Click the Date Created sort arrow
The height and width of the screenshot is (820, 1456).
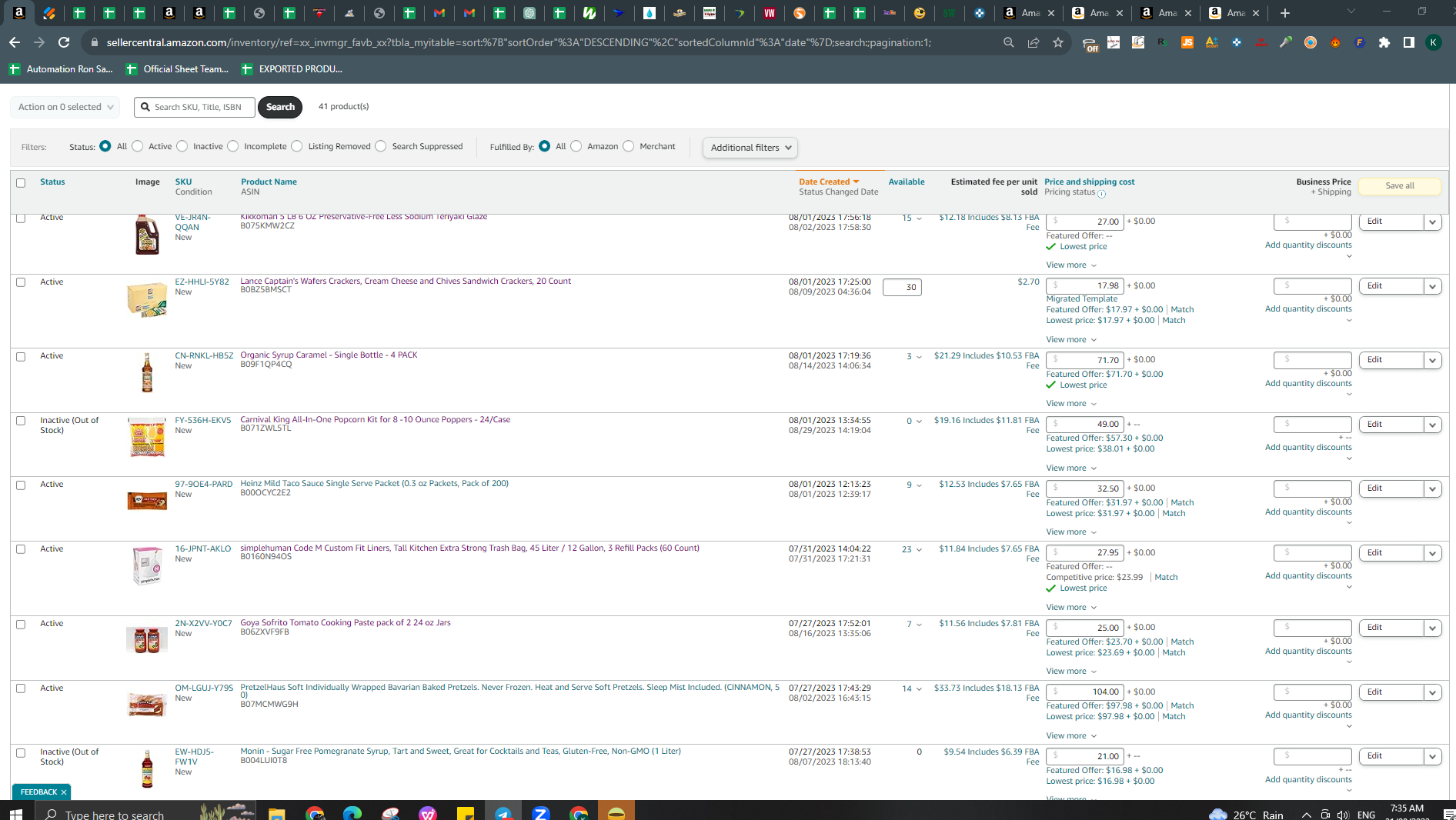tap(856, 182)
